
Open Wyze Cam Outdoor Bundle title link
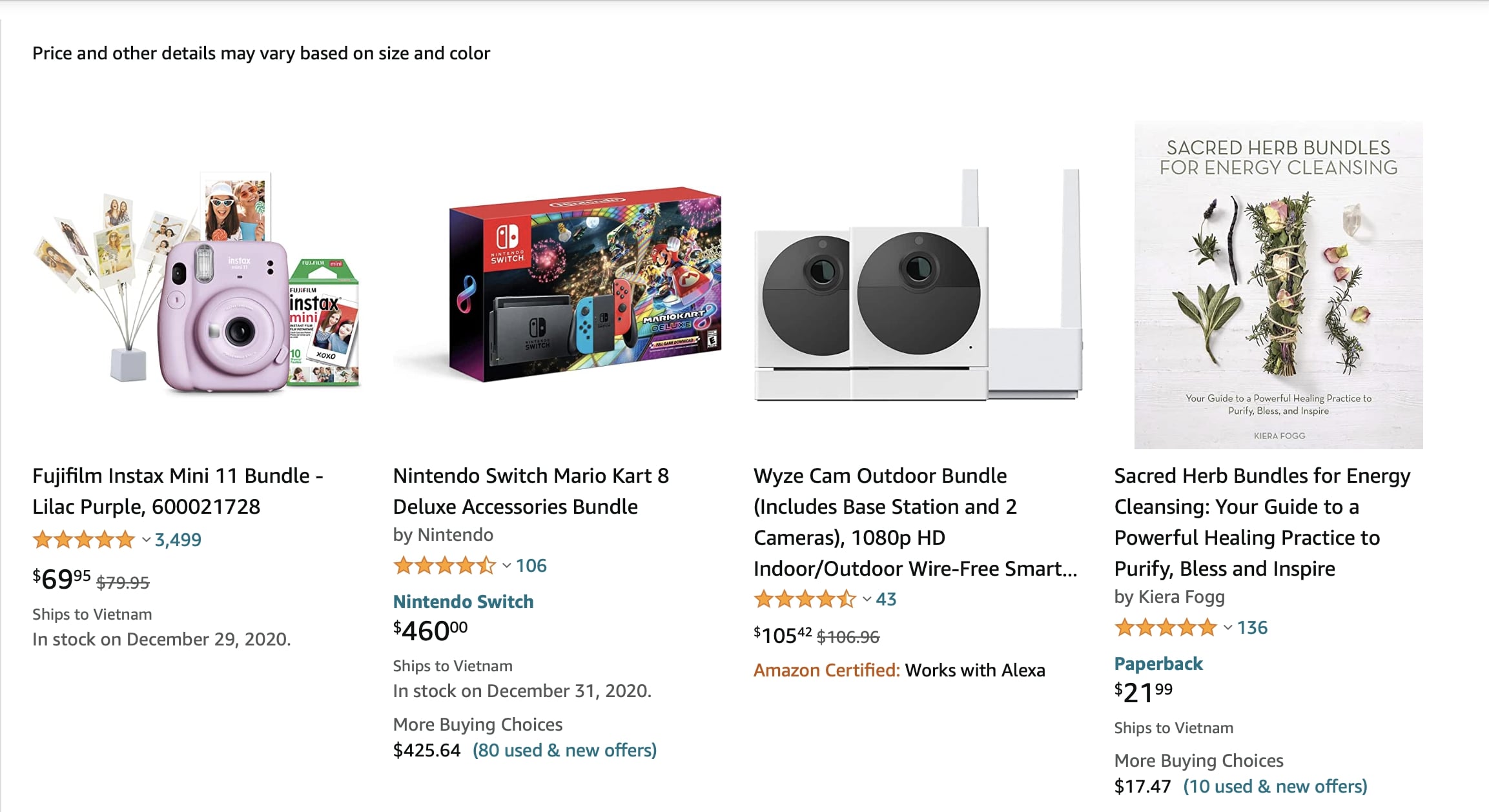tap(914, 522)
